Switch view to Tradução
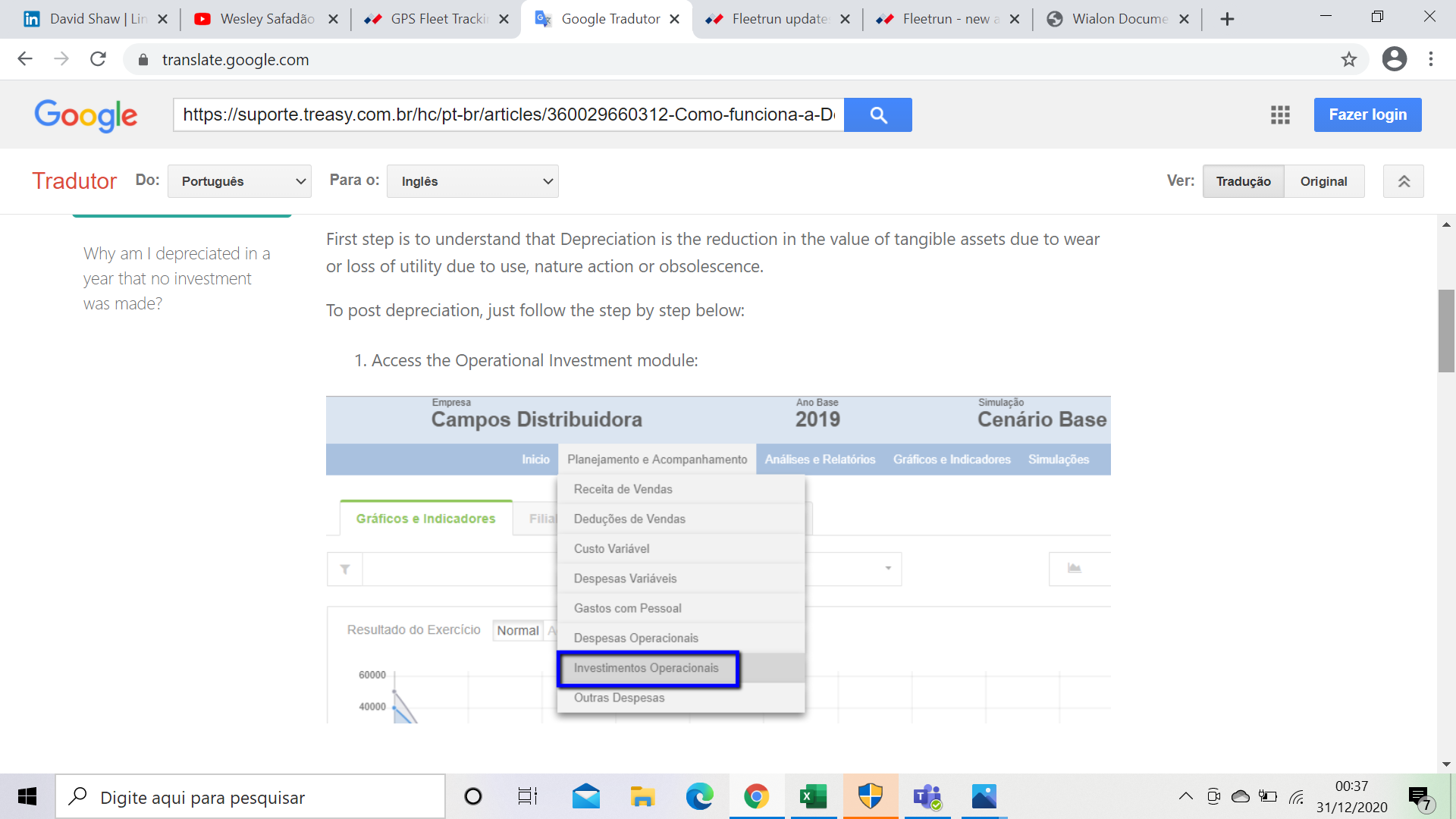 click(1243, 181)
